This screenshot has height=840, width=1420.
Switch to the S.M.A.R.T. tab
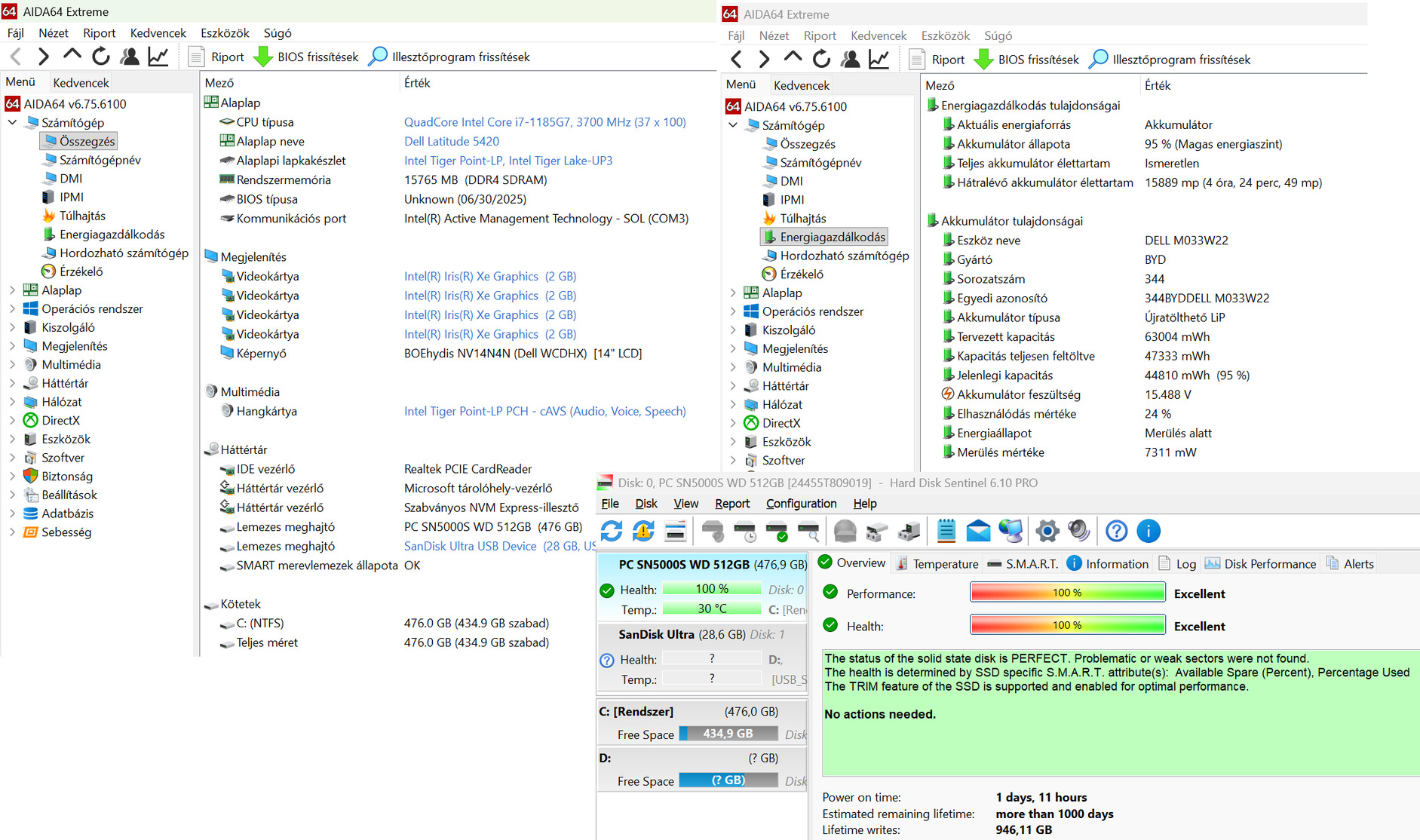pyautogui.click(x=1023, y=563)
